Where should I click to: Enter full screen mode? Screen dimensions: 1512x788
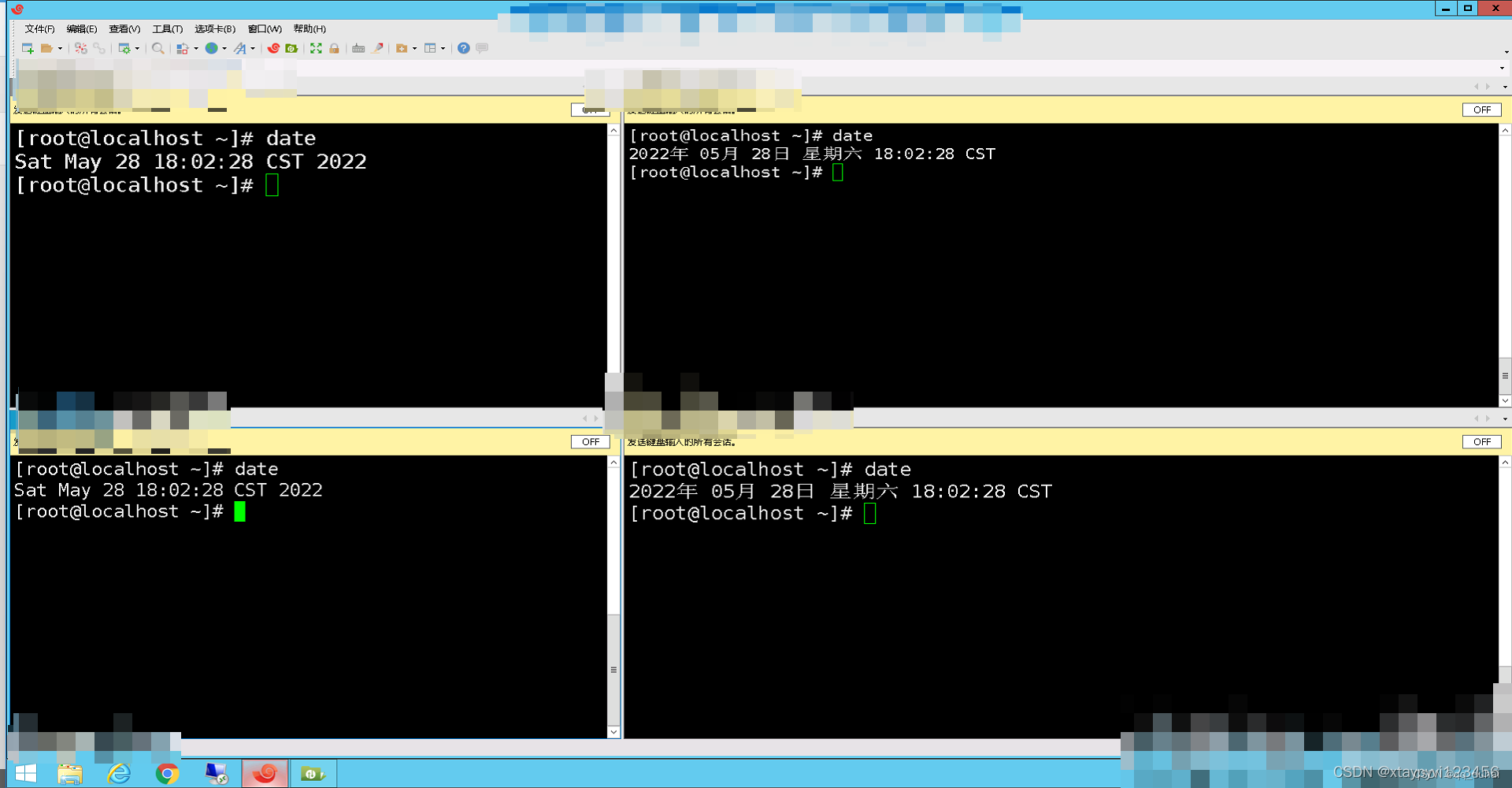316,48
